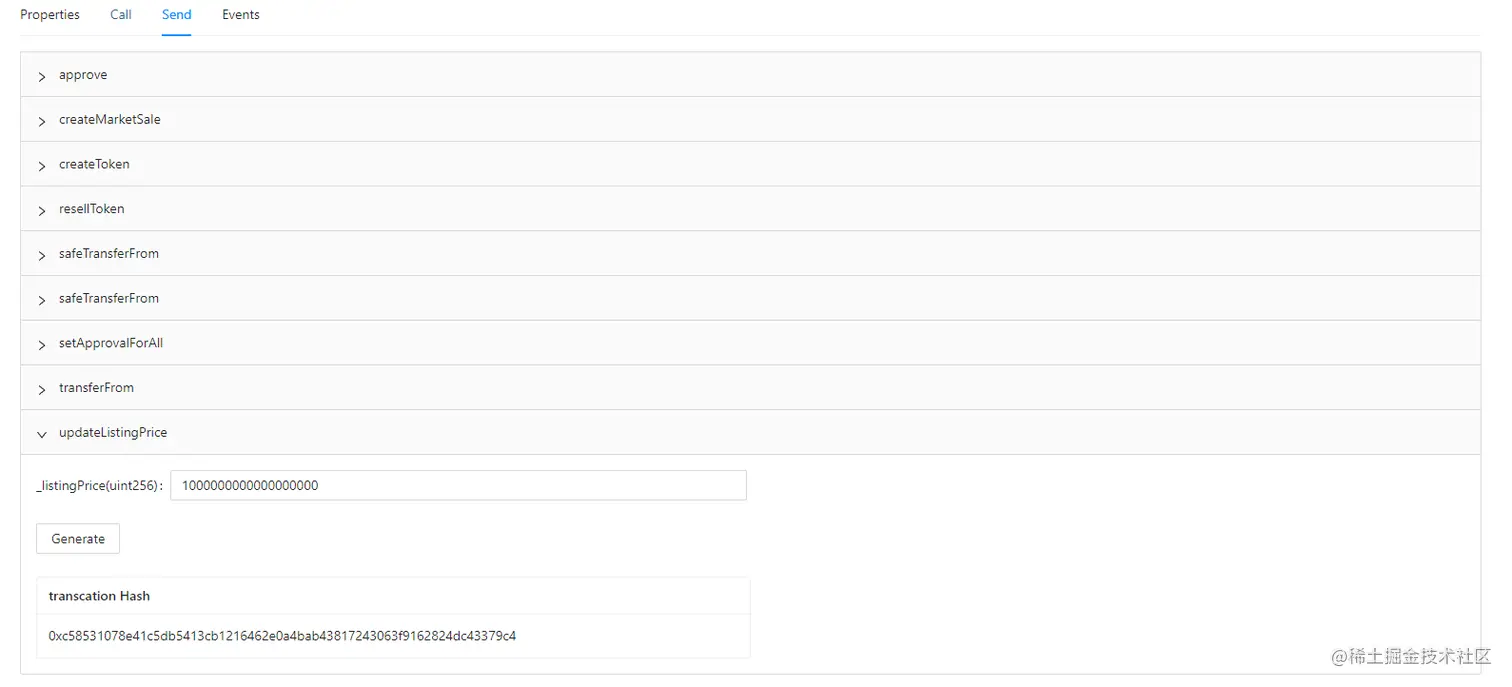Collapse the updateListingPrice panel header
This screenshot has height=687, width=1512.
point(750,432)
